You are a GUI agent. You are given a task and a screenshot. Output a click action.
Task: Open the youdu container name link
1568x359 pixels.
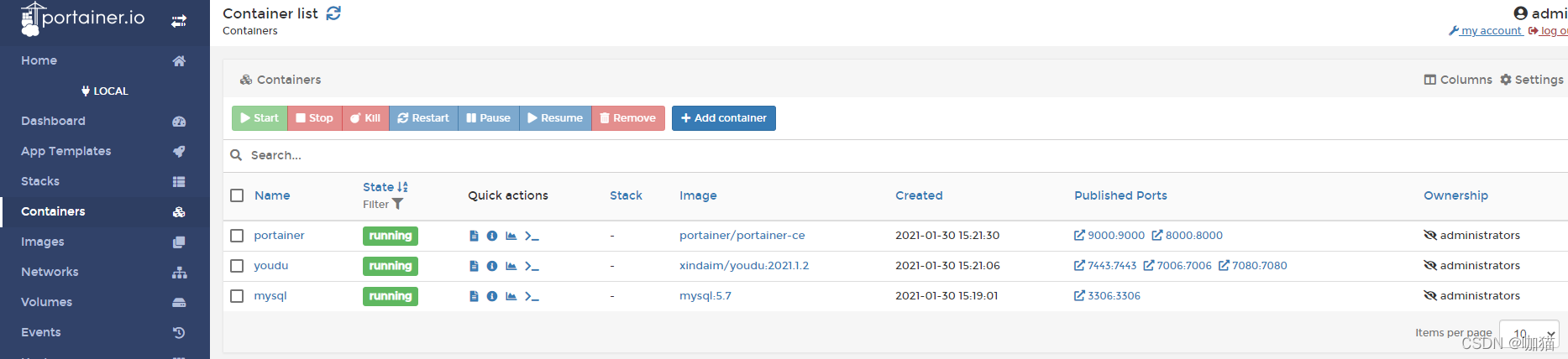click(x=271, y=266)
